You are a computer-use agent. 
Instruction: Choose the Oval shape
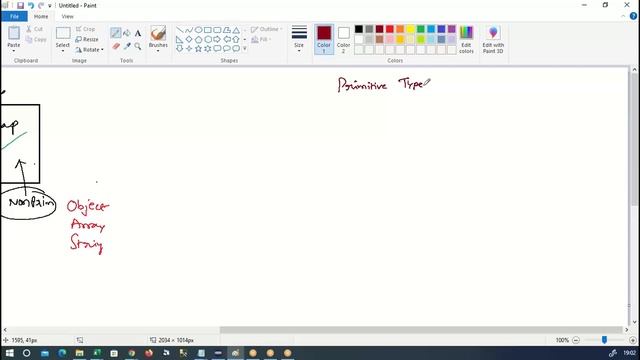198,30
